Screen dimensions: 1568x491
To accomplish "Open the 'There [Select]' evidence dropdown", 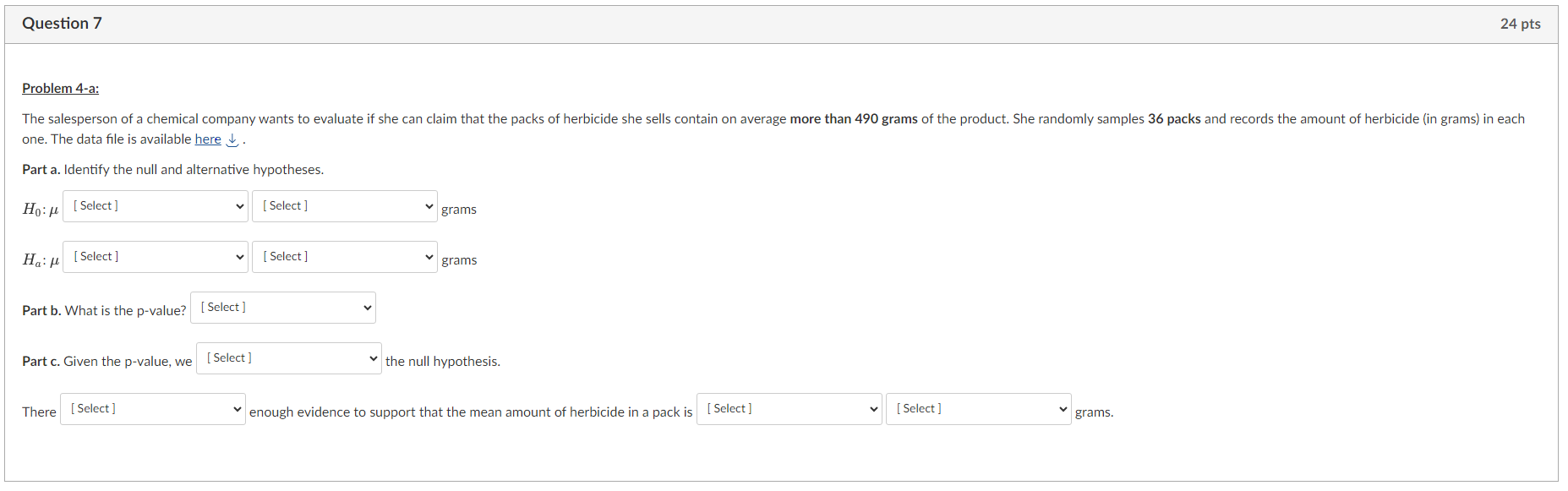I will point(152,408).
